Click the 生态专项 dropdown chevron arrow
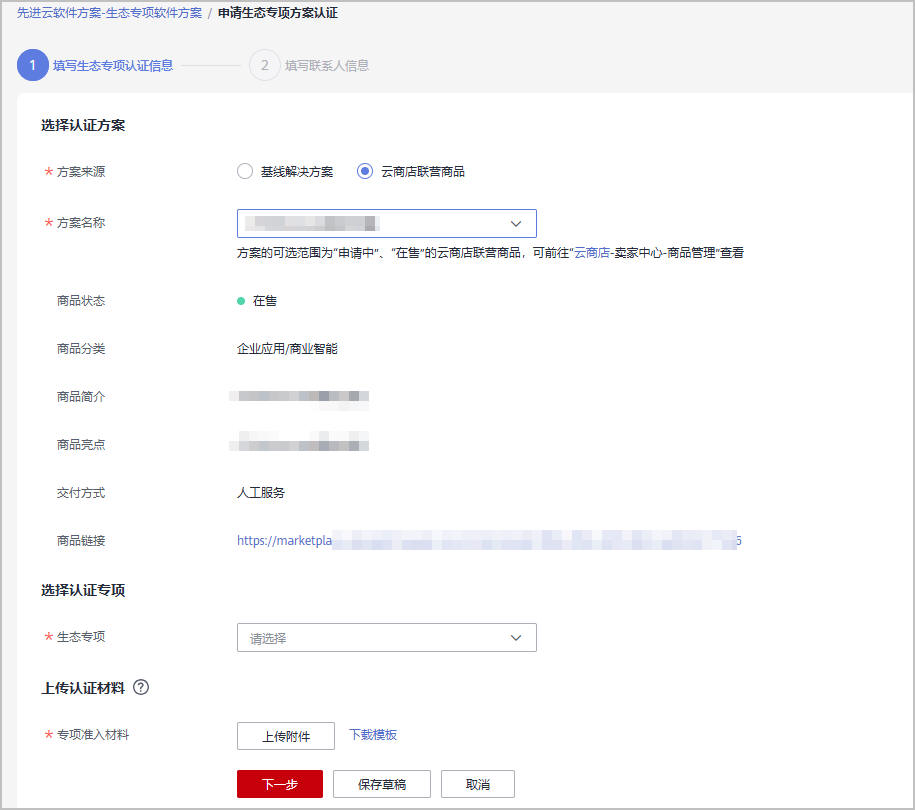 pyautogui.click(x=516, y=638)
